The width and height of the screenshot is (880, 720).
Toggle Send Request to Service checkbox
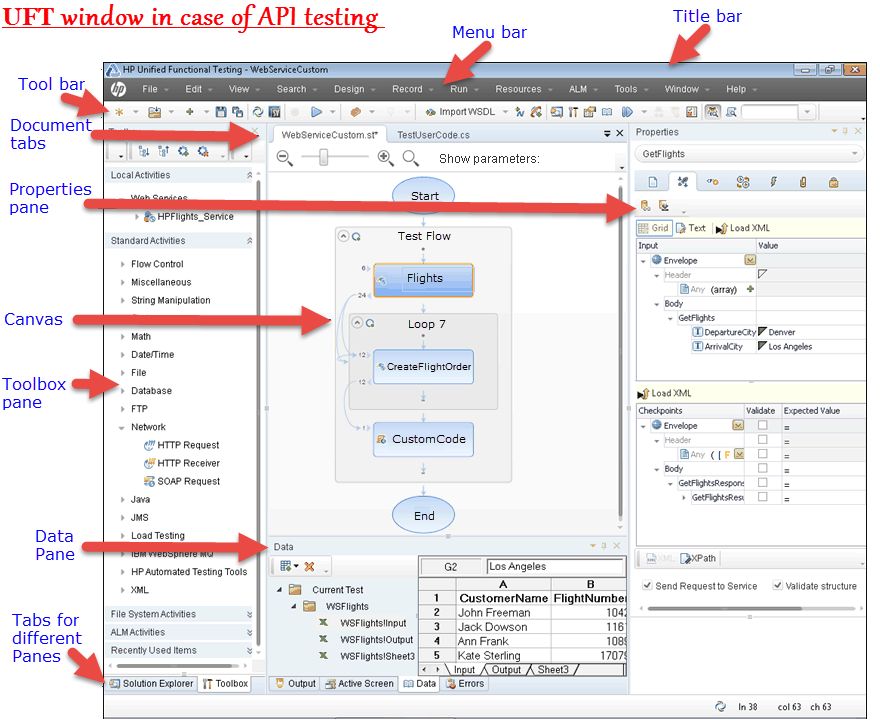(x=647, y=585)
